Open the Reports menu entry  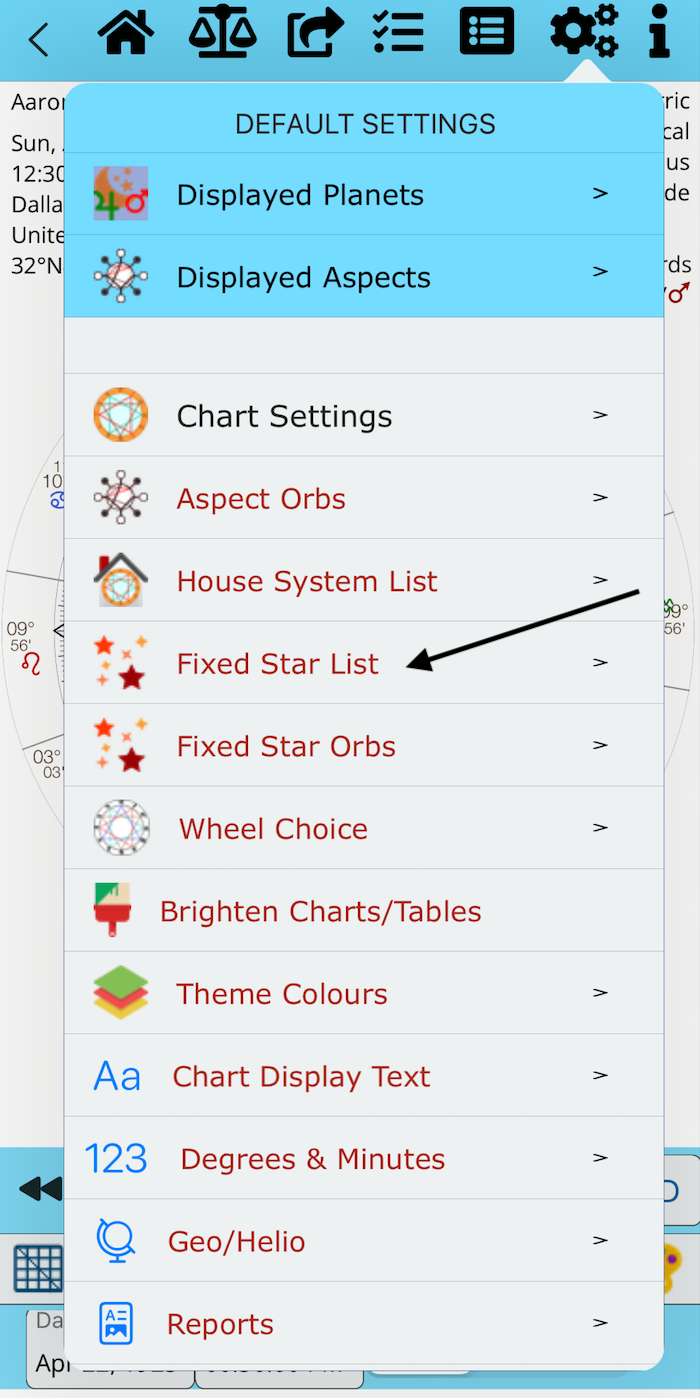click(220, 1324)
